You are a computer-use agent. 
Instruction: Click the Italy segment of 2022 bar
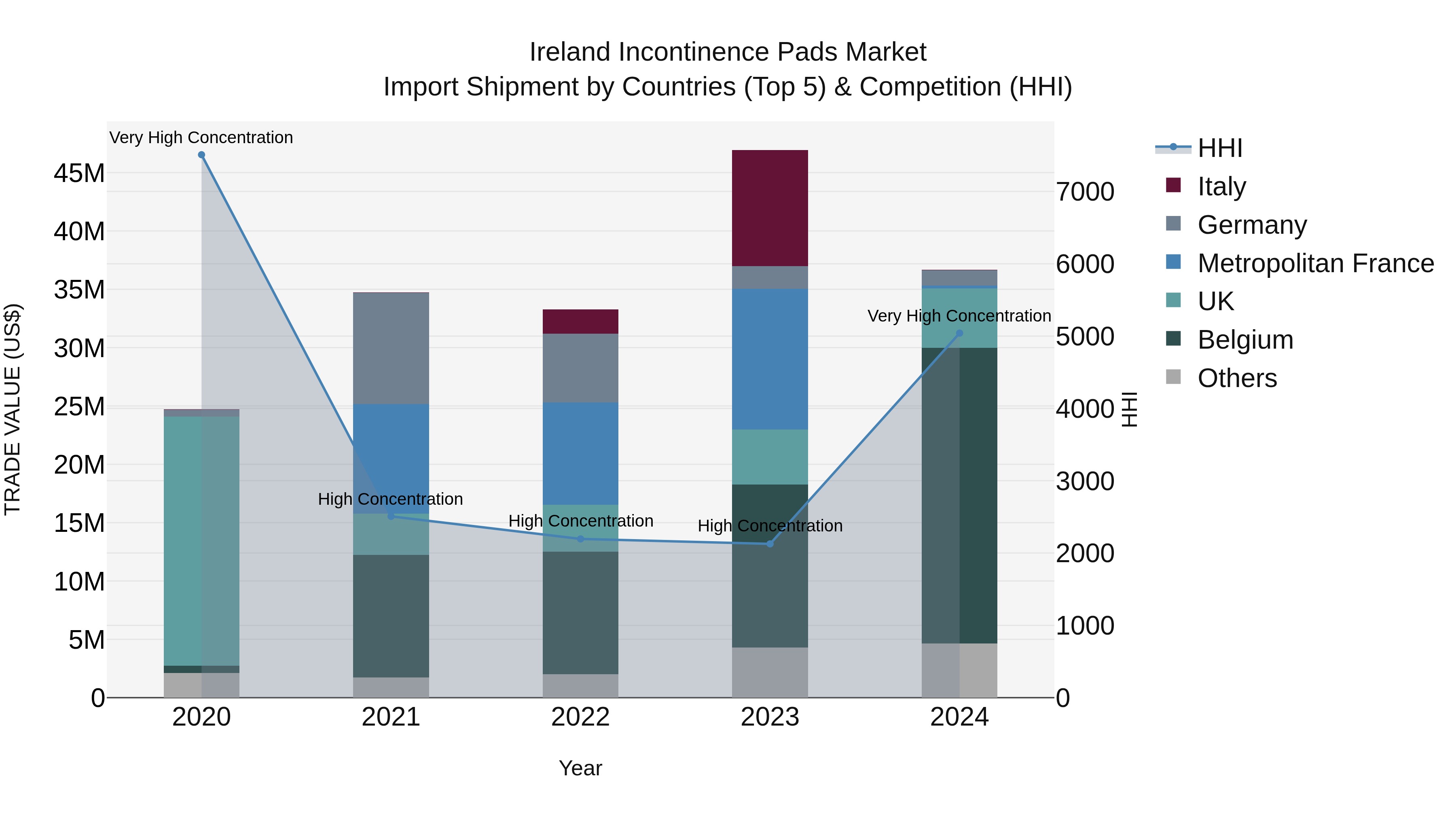pos(580,322)
